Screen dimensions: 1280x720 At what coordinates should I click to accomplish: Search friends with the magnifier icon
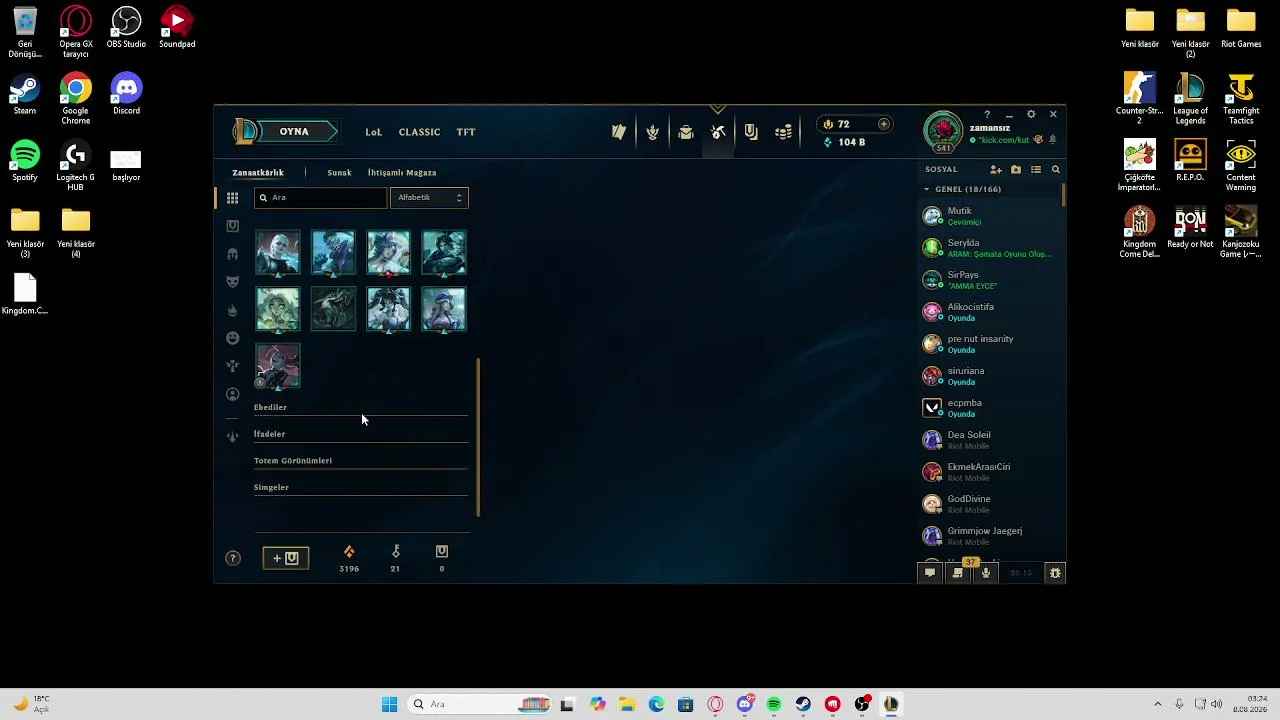1055,170
